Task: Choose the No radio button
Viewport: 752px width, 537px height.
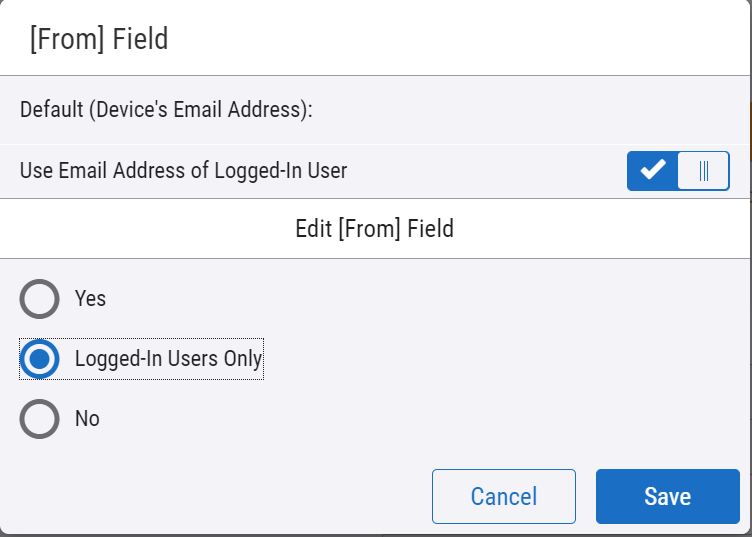Action: click(40, 419)
